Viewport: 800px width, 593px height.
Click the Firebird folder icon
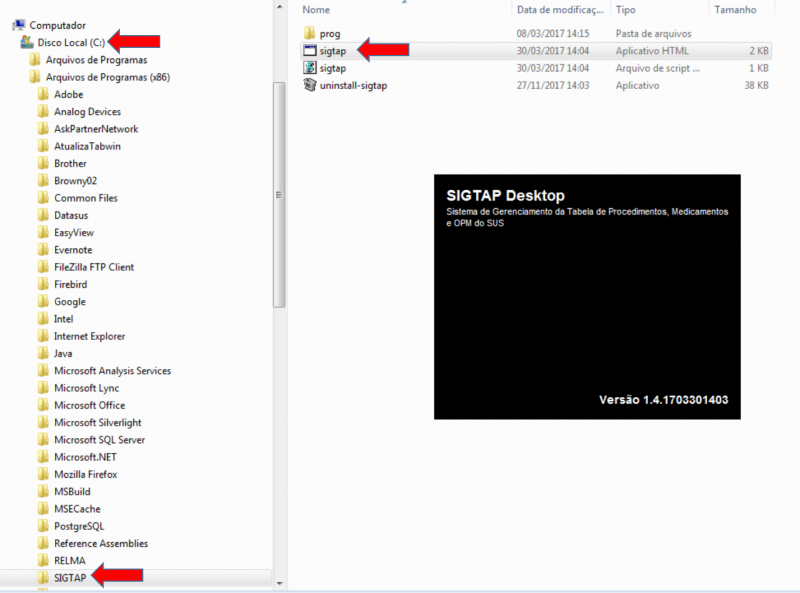click(43, 284)
